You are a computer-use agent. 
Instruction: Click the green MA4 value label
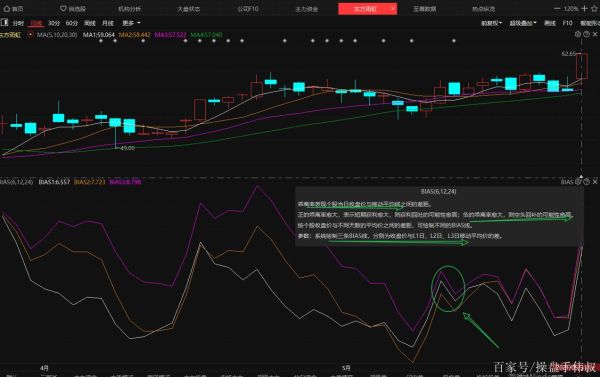(x=206, y=35)
